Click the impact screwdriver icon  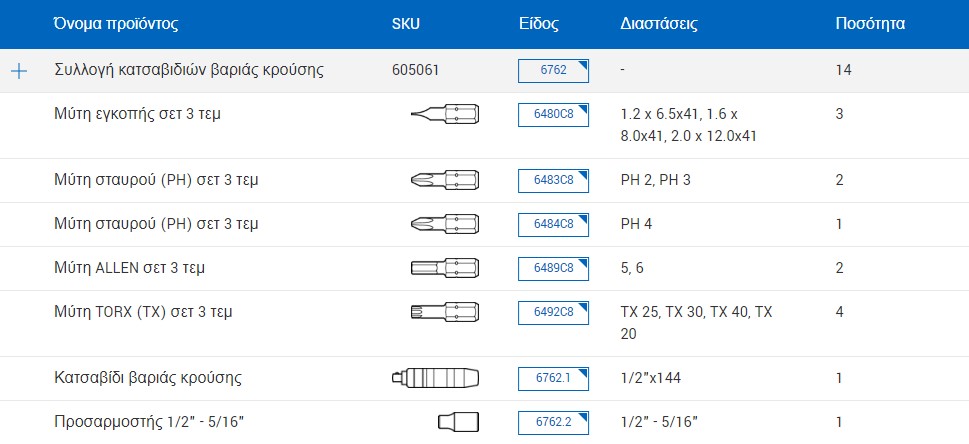coord(436,378)
